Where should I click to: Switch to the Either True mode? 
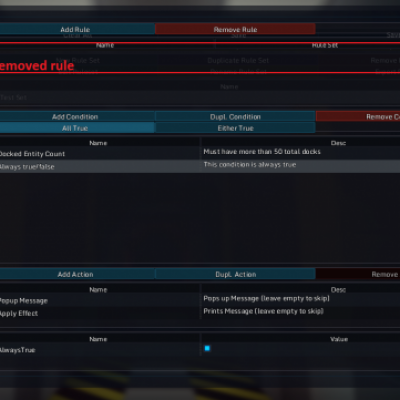pos(235,128)
